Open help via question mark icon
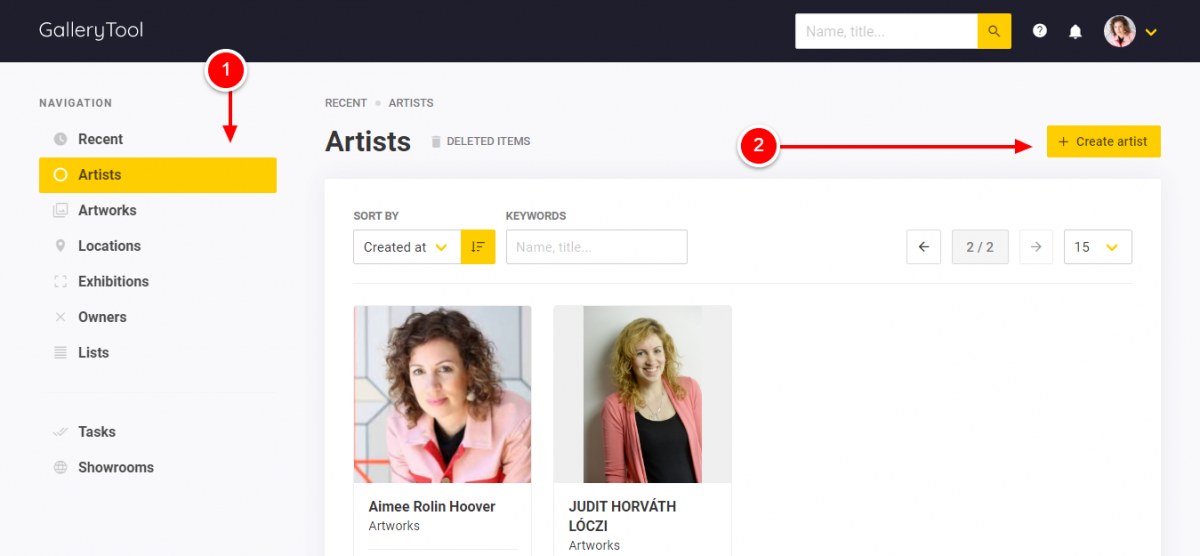1200x556 pixels. (1040, 31)
